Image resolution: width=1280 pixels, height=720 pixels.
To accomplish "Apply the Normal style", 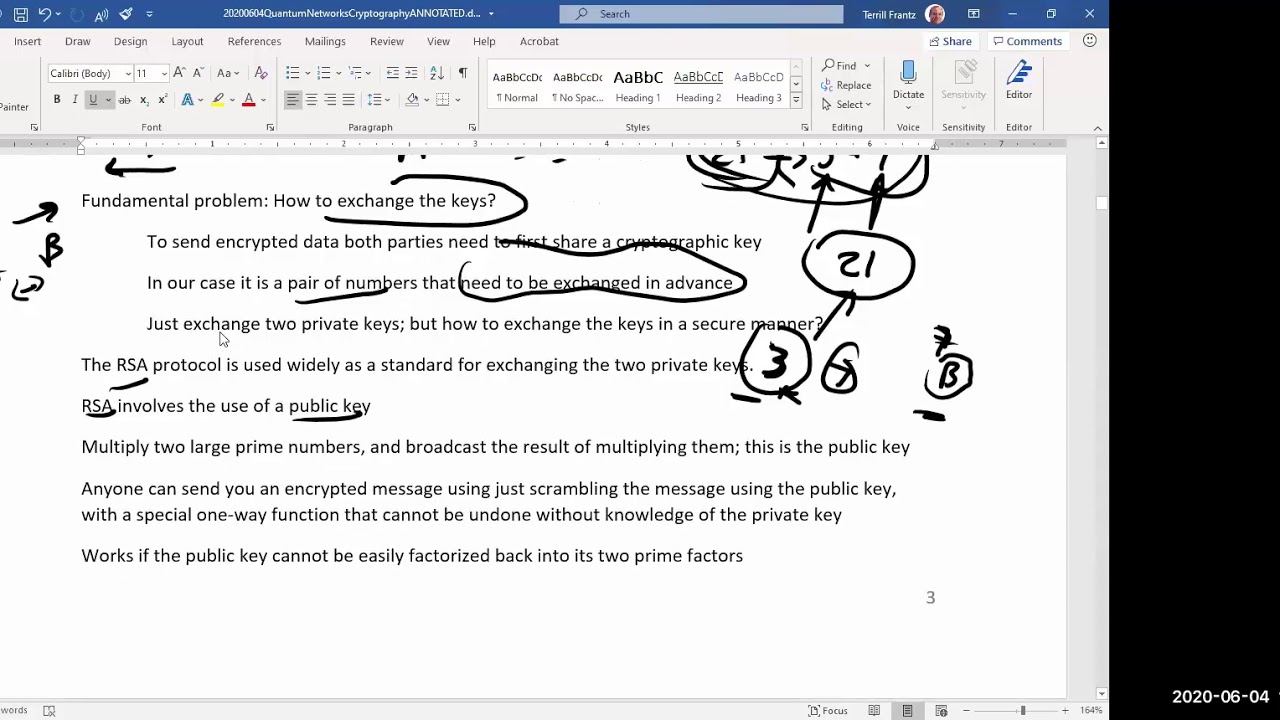I will 517,86.
